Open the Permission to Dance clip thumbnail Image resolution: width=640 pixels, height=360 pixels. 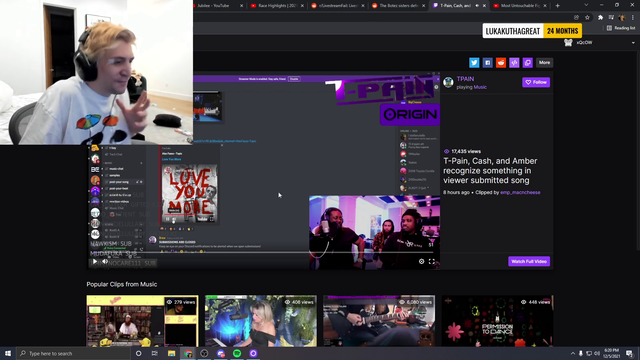click(498, 321)
